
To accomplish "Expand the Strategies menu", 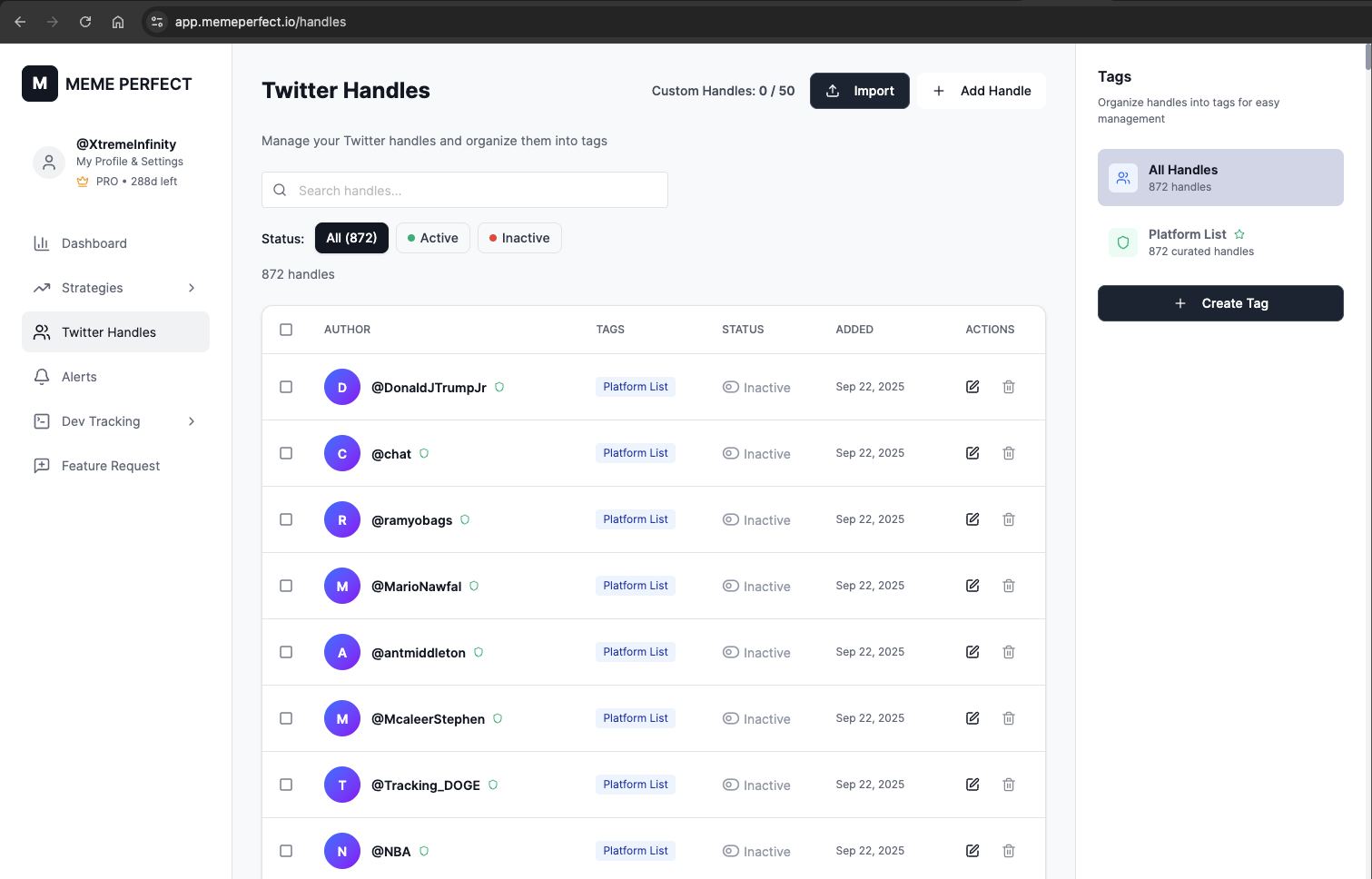I will 92,288.
